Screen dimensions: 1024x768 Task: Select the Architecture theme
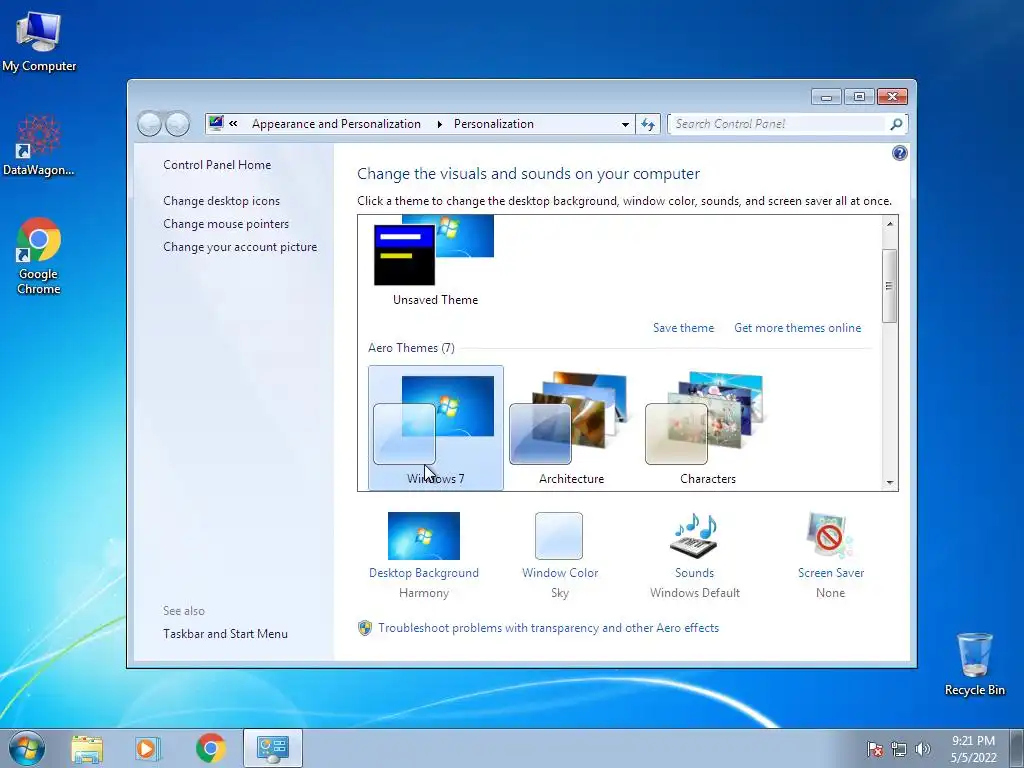571,428
